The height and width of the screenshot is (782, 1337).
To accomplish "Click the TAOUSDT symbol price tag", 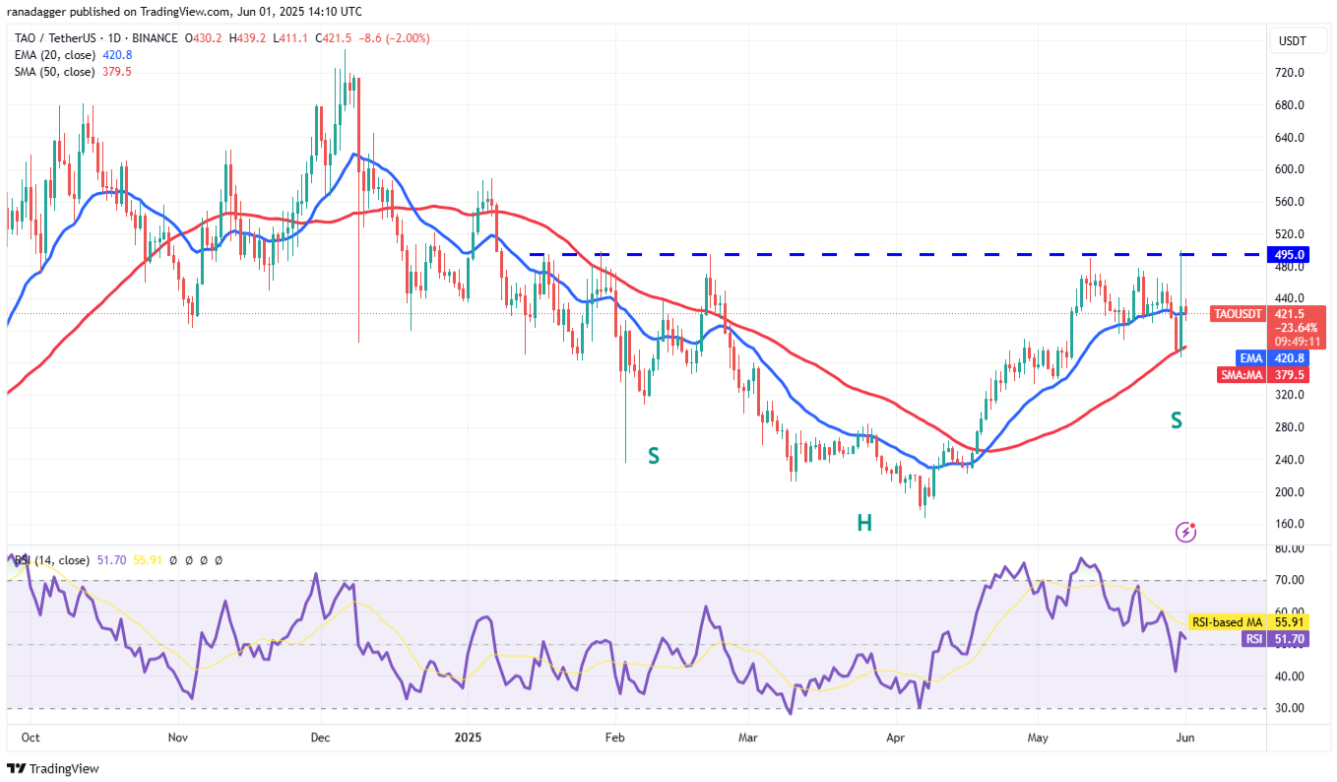I will (1240, 314).
